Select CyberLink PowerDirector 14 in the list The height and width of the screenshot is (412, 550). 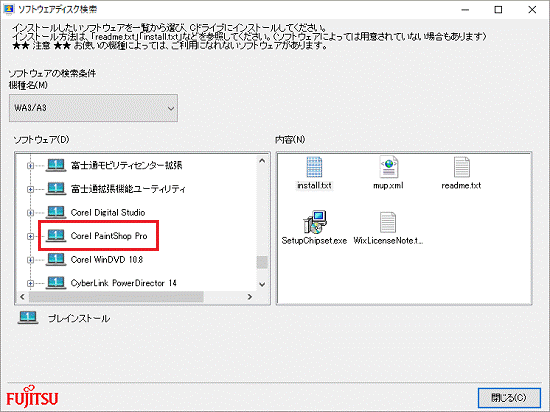pos(123,283)
